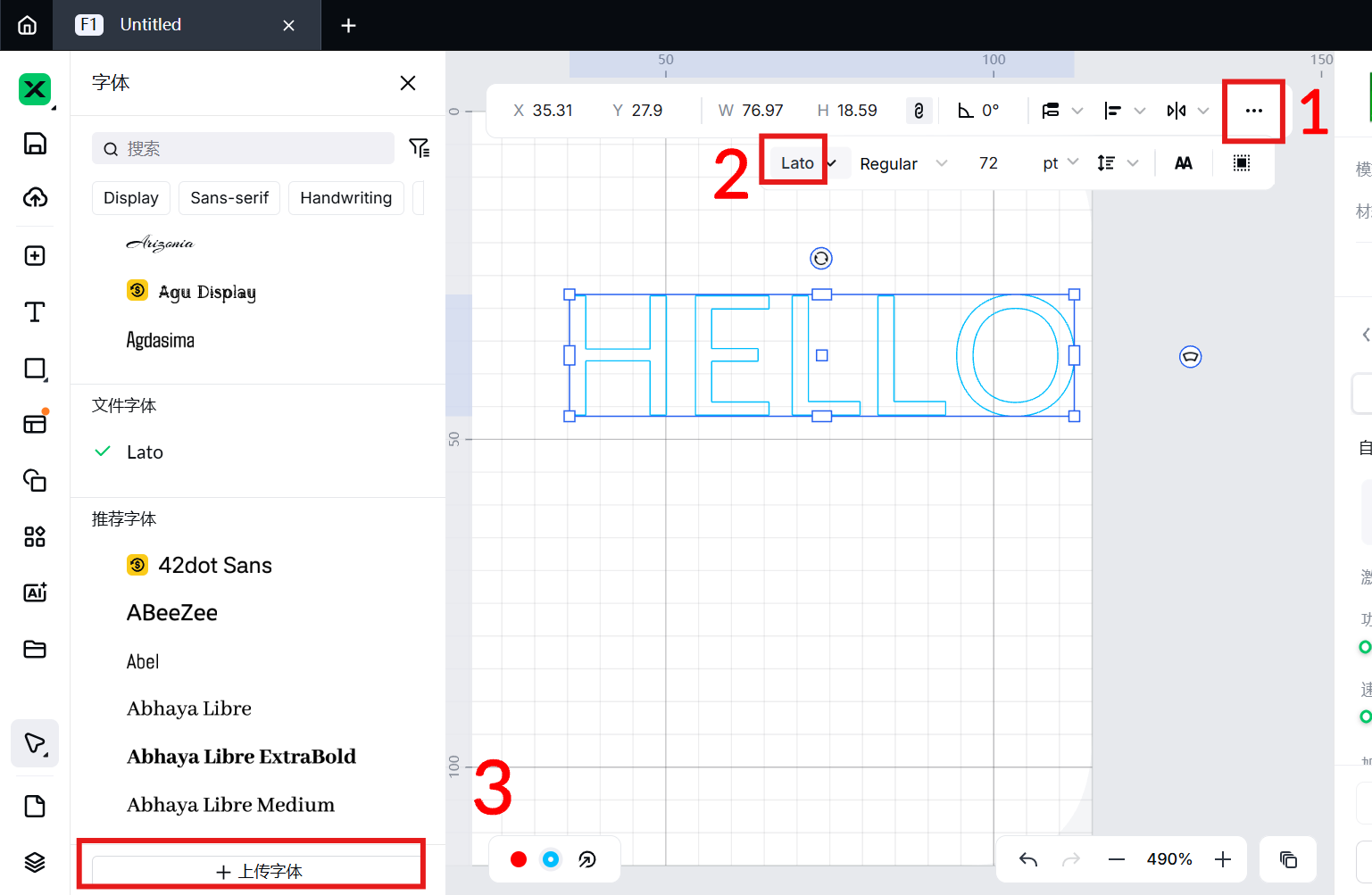Open the layers icon at sidebar bottom
The image size is (1372, 895).
(35, 862)
